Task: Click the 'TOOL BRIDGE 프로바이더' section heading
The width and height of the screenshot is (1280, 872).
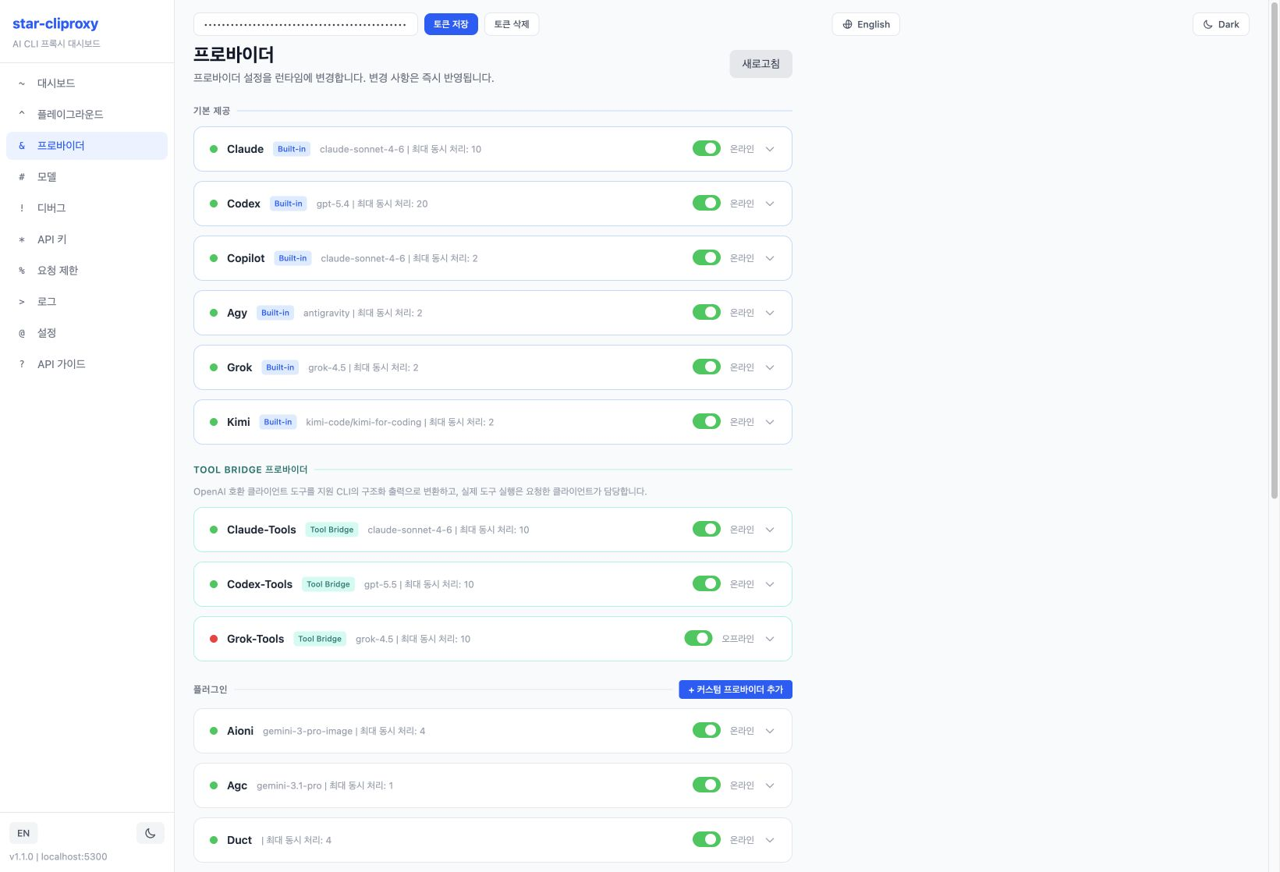Action: [250, 470]
